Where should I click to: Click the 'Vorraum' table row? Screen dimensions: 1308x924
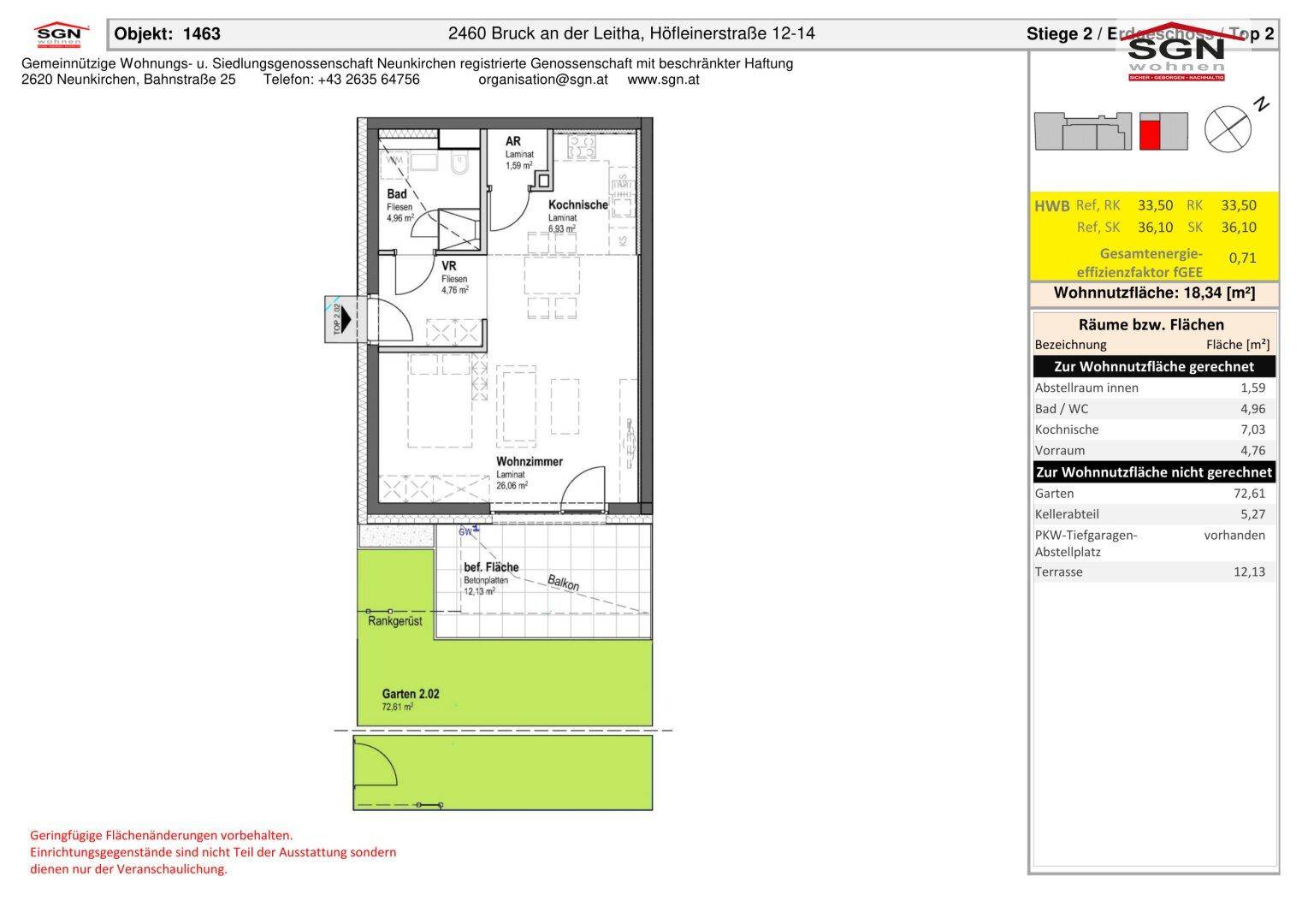click(x=1154, y=450)
